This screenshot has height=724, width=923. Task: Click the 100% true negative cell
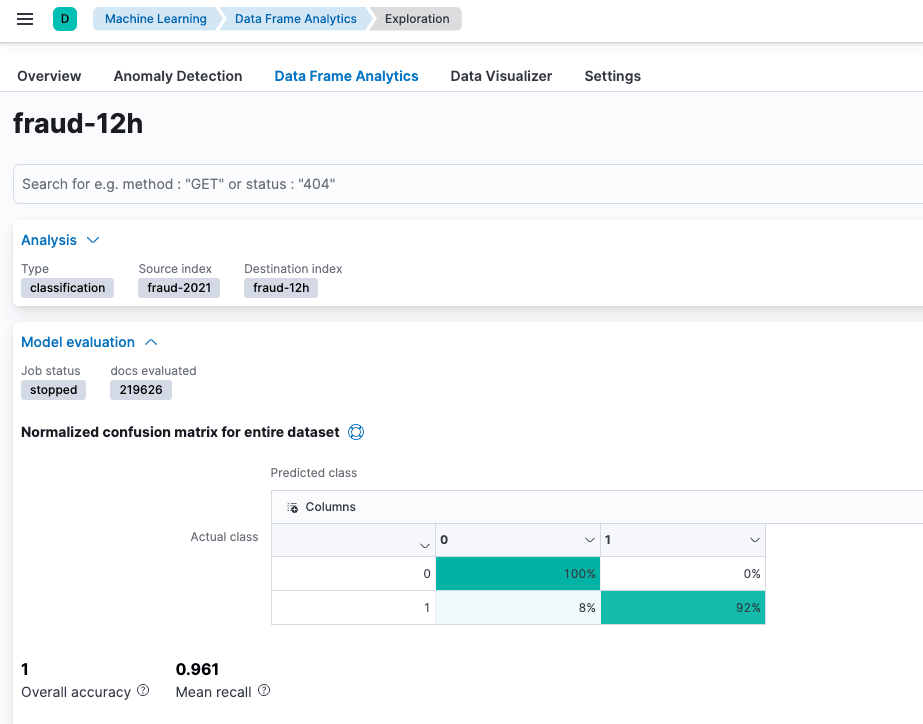coord(518,574)
